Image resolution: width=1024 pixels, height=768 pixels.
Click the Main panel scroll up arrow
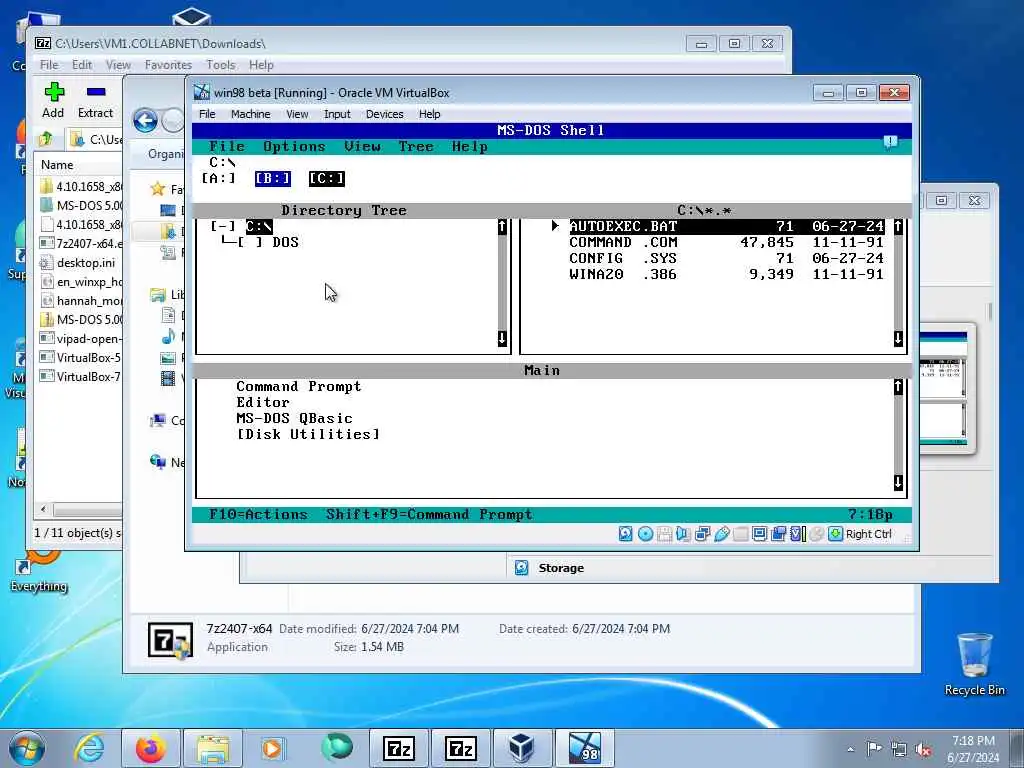coord(899,387)
